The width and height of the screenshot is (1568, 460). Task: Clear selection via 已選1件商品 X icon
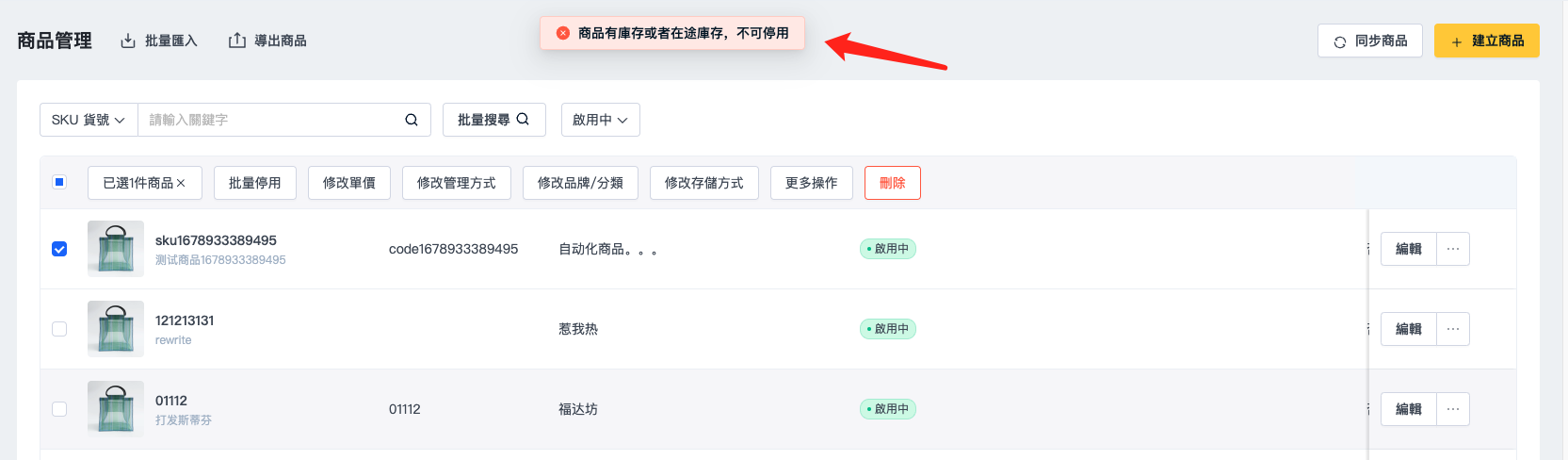181,183
